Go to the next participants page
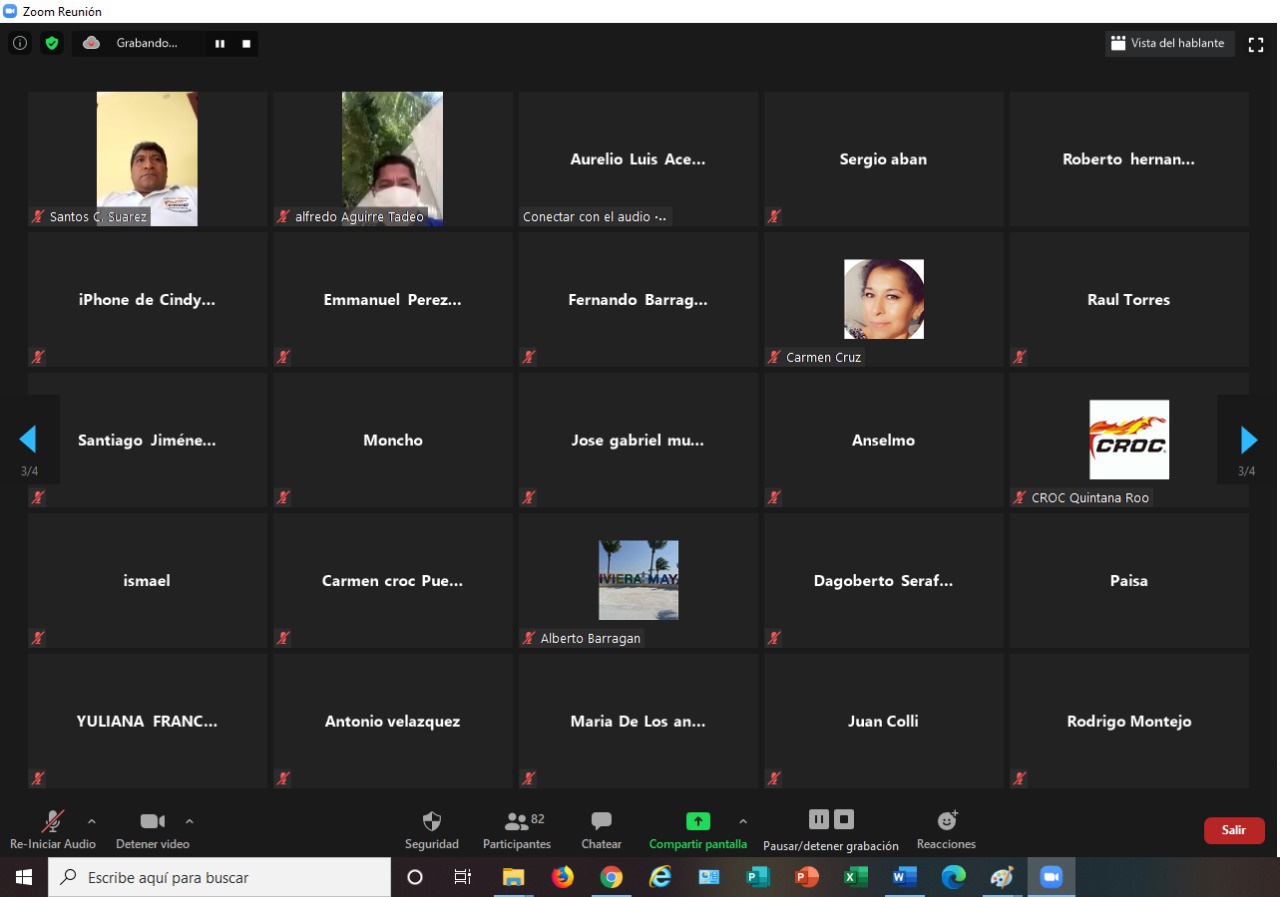The height and width of the screenshot is (897, 1280). [x=1248, y=440]
